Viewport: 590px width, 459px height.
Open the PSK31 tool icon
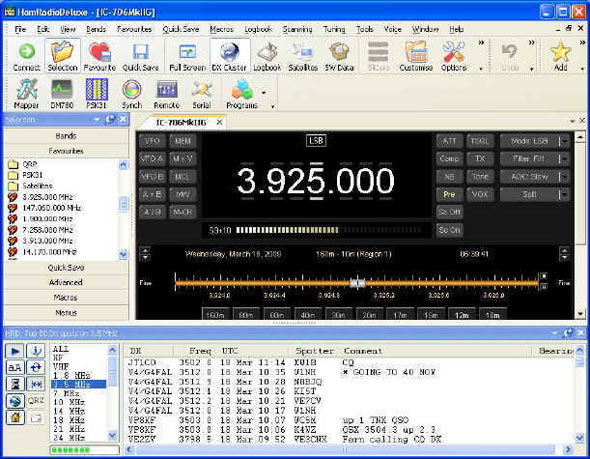pyautogui.click(x=96, y=94)
